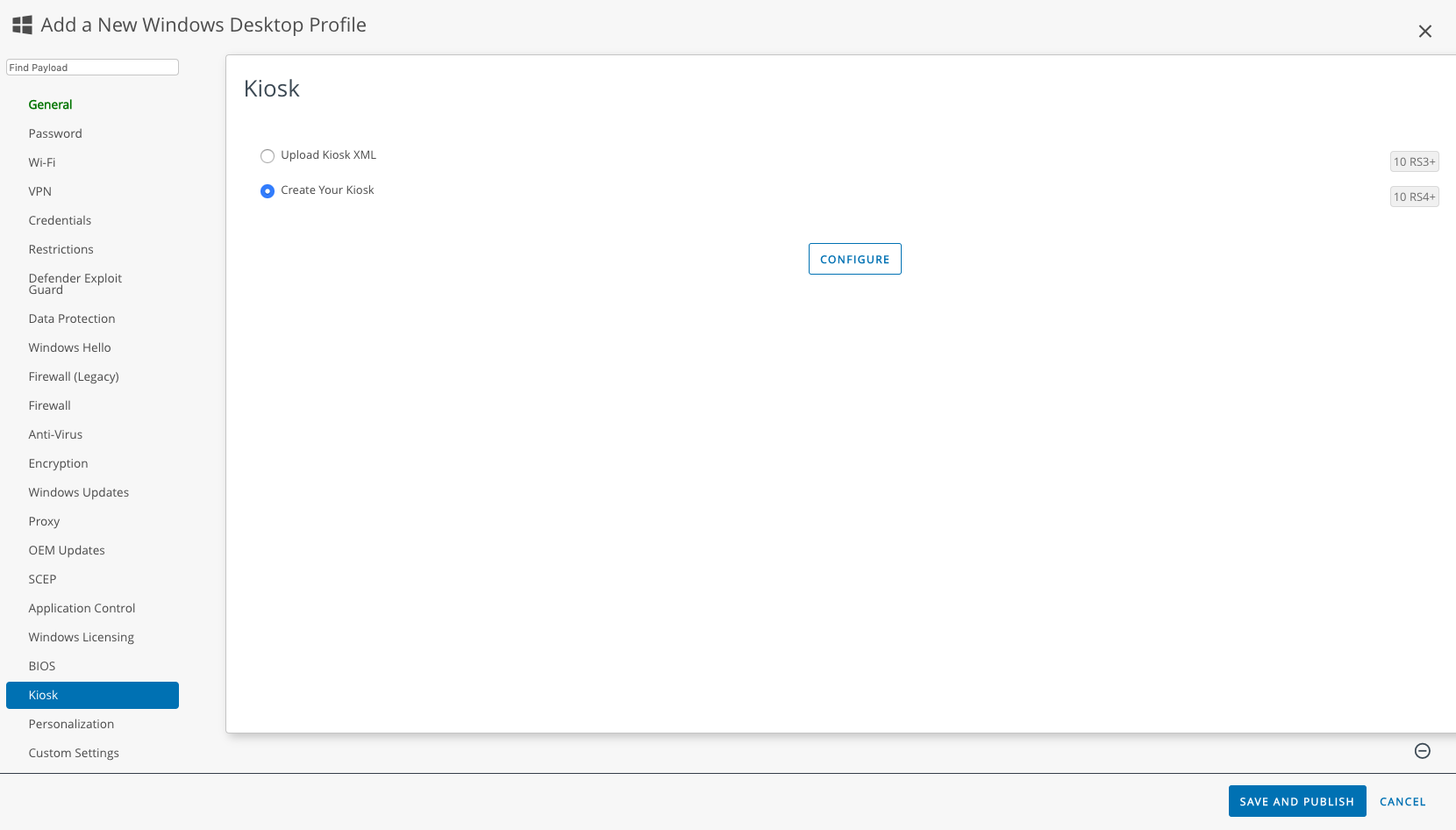1456x830 pixels.
Task: Select Defender Exploit Guard payload
Action: coord(75,283)
